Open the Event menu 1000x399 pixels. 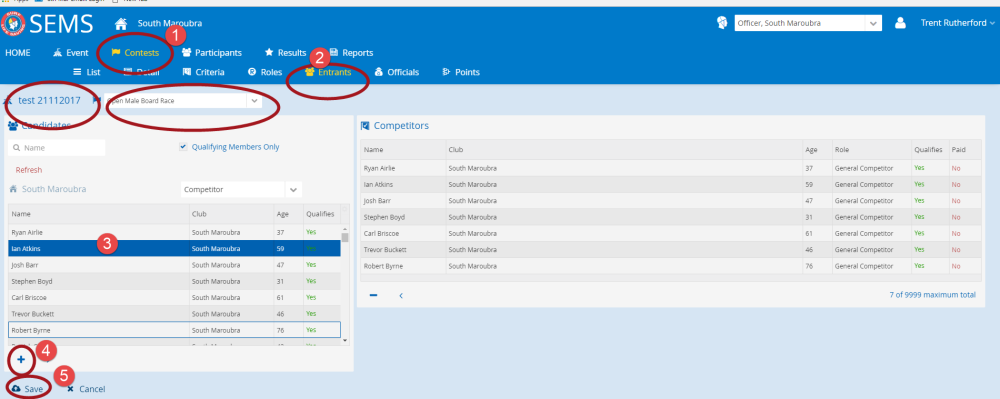tap(71, 53)
